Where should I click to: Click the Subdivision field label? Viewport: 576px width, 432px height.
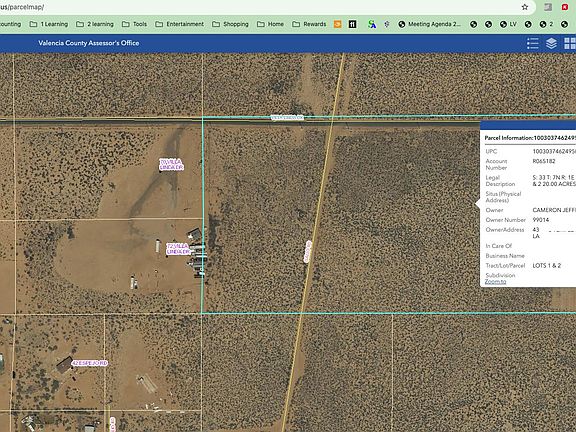coord(500,275)
